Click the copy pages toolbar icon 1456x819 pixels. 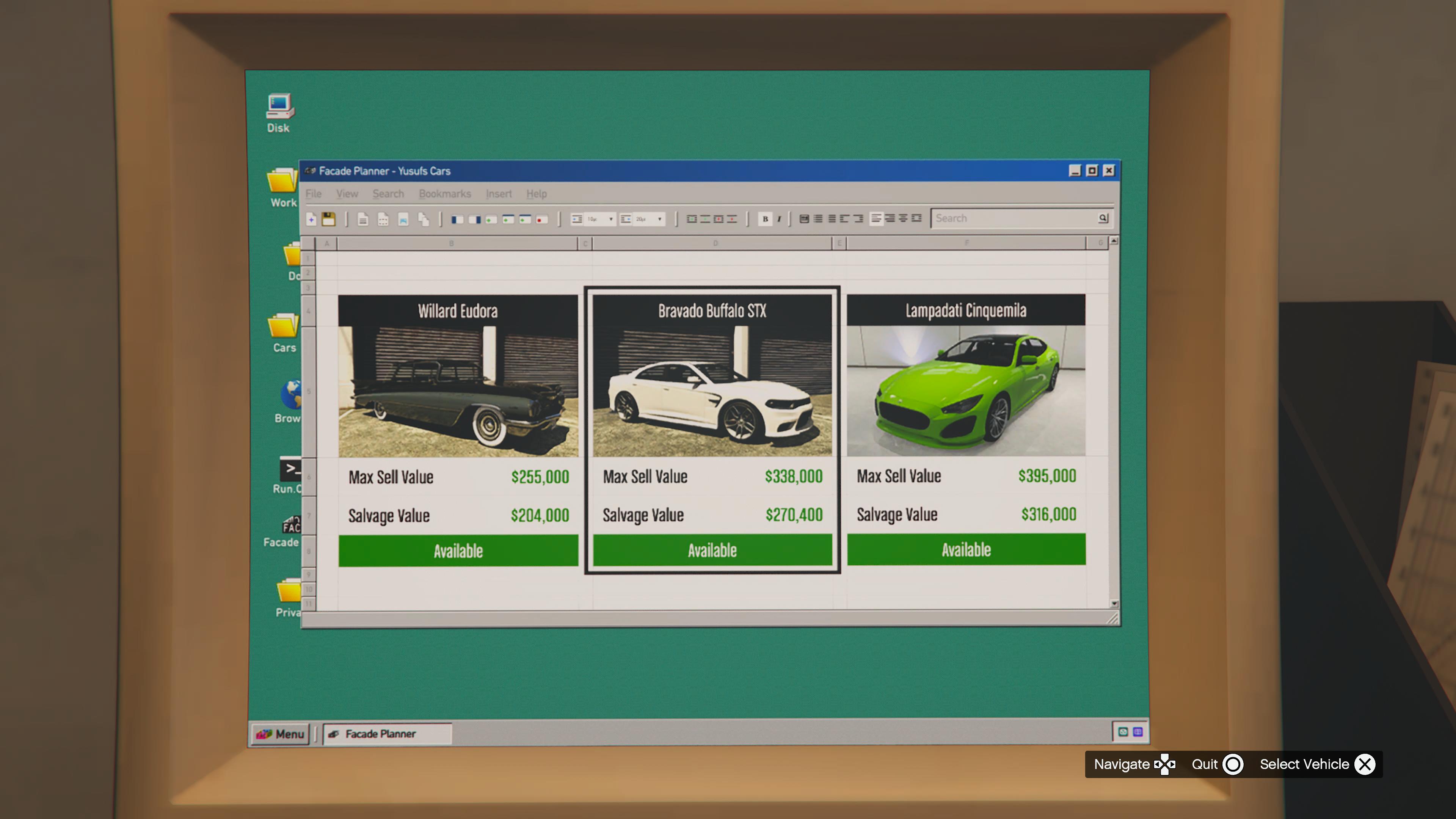coord(424,219)
